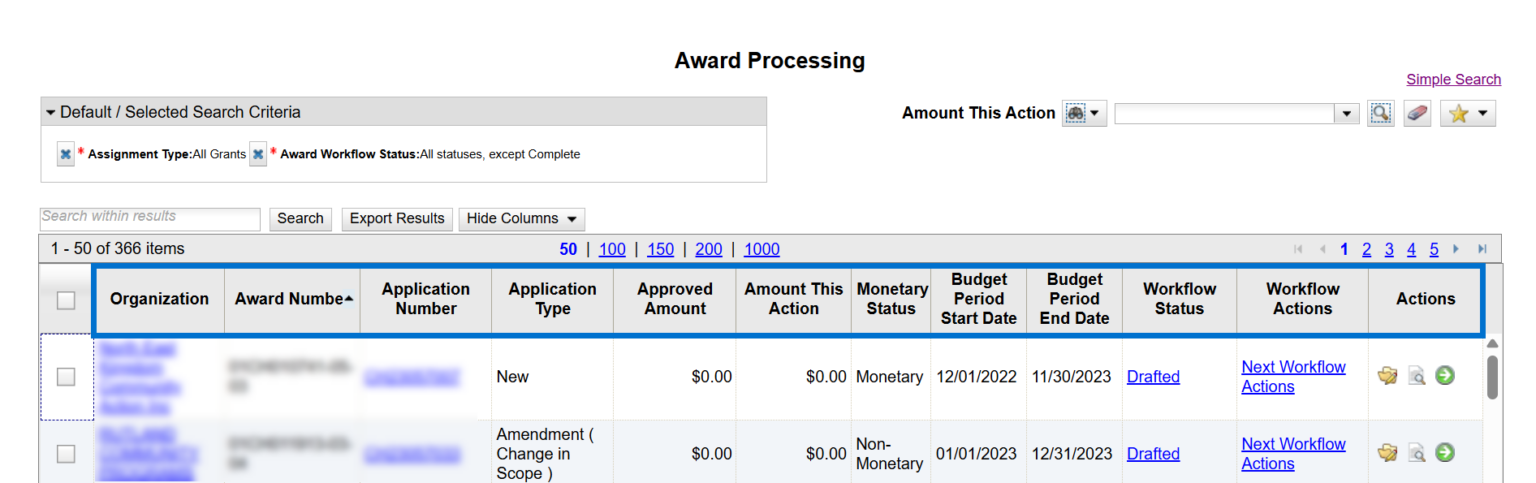Open the Amount This Action value combo box
Screen dimensions: 1536x483
(x=1236, y=114)
